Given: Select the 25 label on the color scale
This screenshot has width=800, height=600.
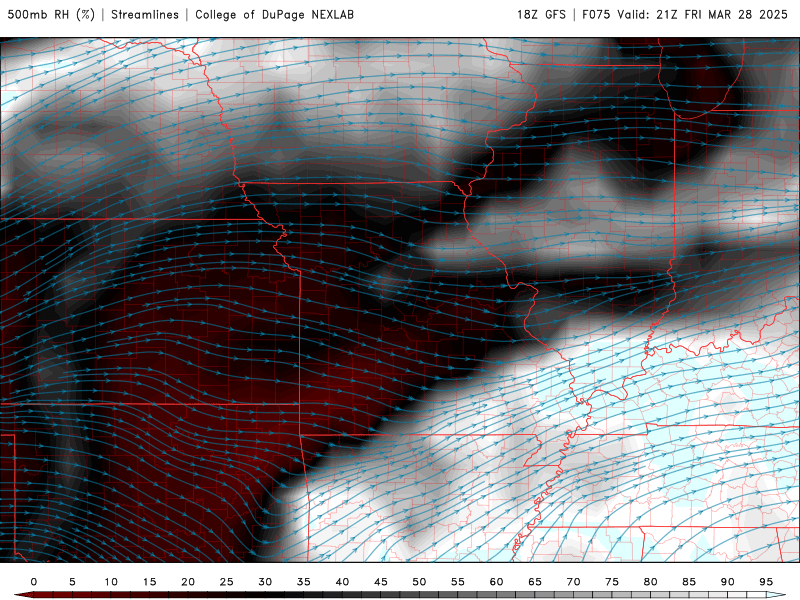Looking at the screenshot, I should point(227,582).
